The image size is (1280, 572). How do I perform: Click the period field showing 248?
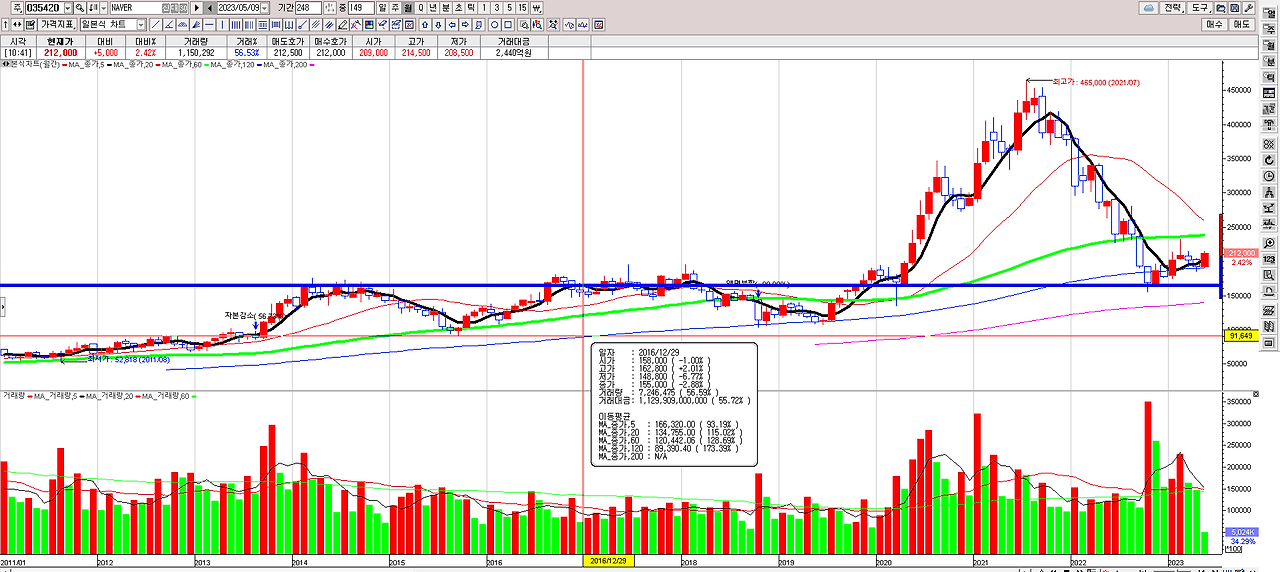308,8
